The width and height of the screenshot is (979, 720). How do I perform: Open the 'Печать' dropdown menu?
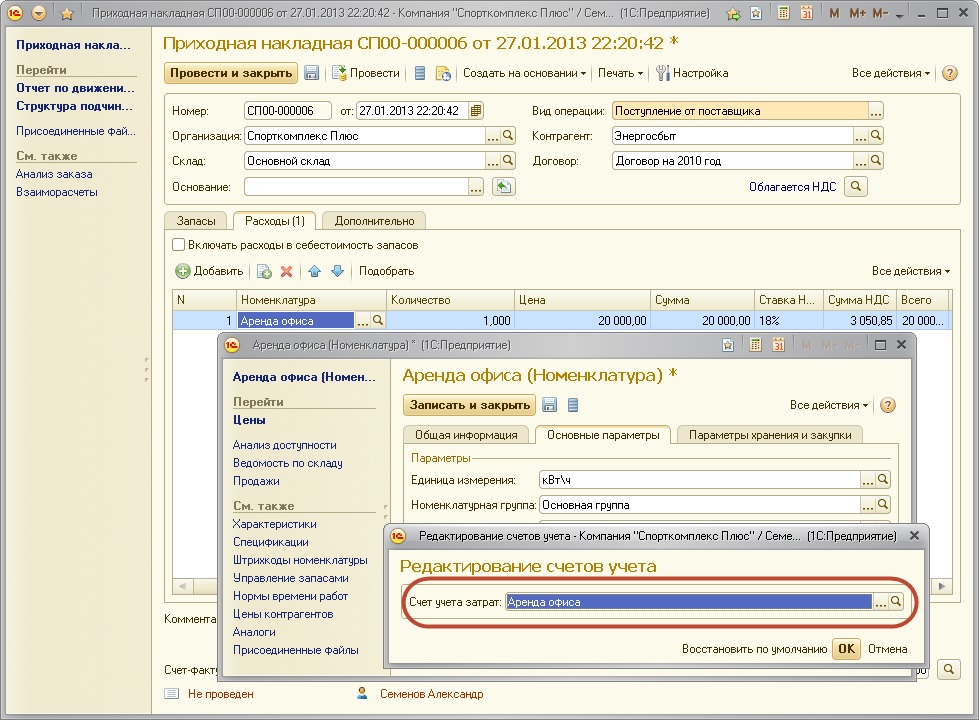point(620,73)
